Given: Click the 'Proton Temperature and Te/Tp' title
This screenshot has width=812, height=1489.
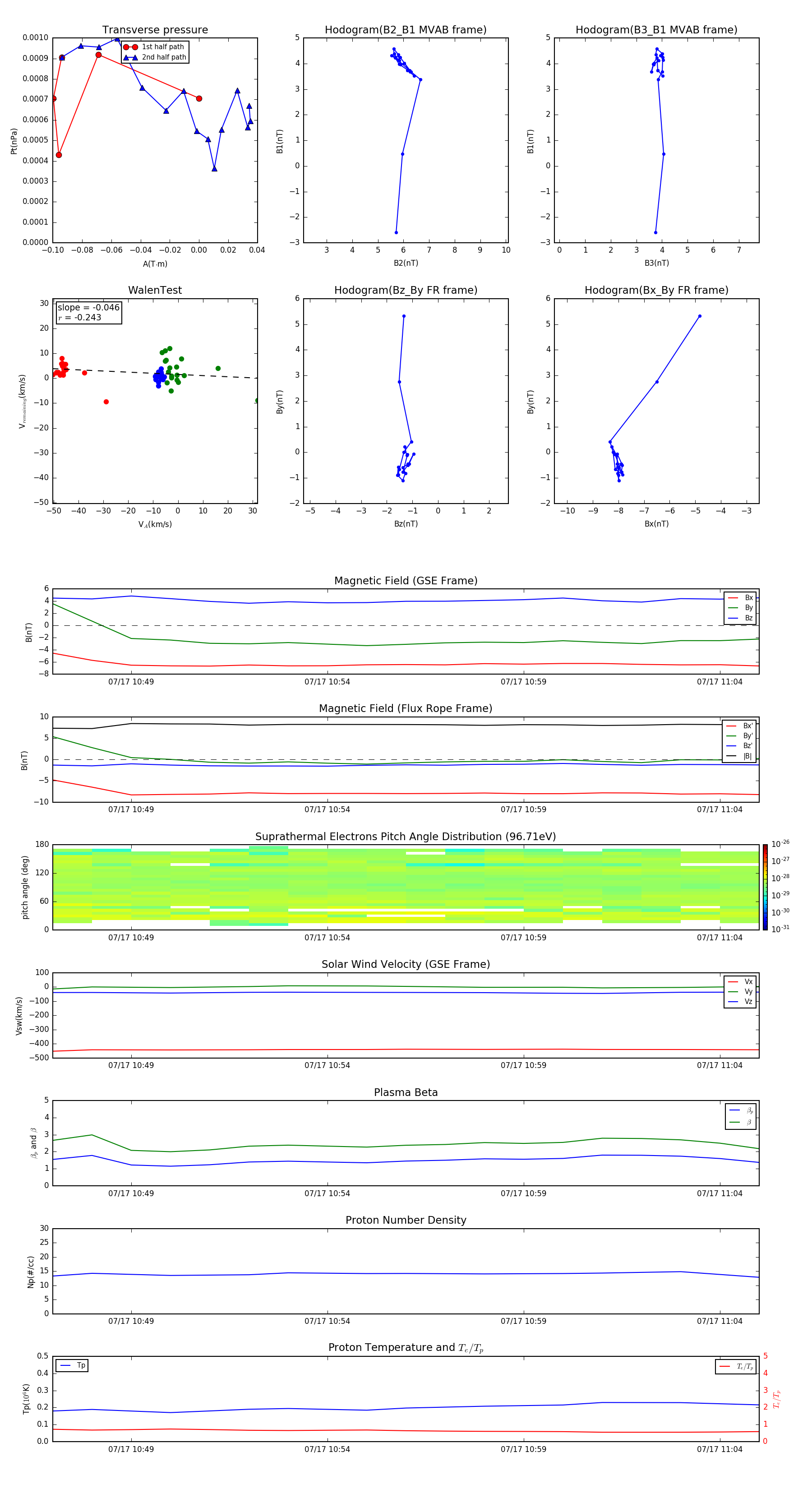Looking at the screenshot, I should point(406,1347).
